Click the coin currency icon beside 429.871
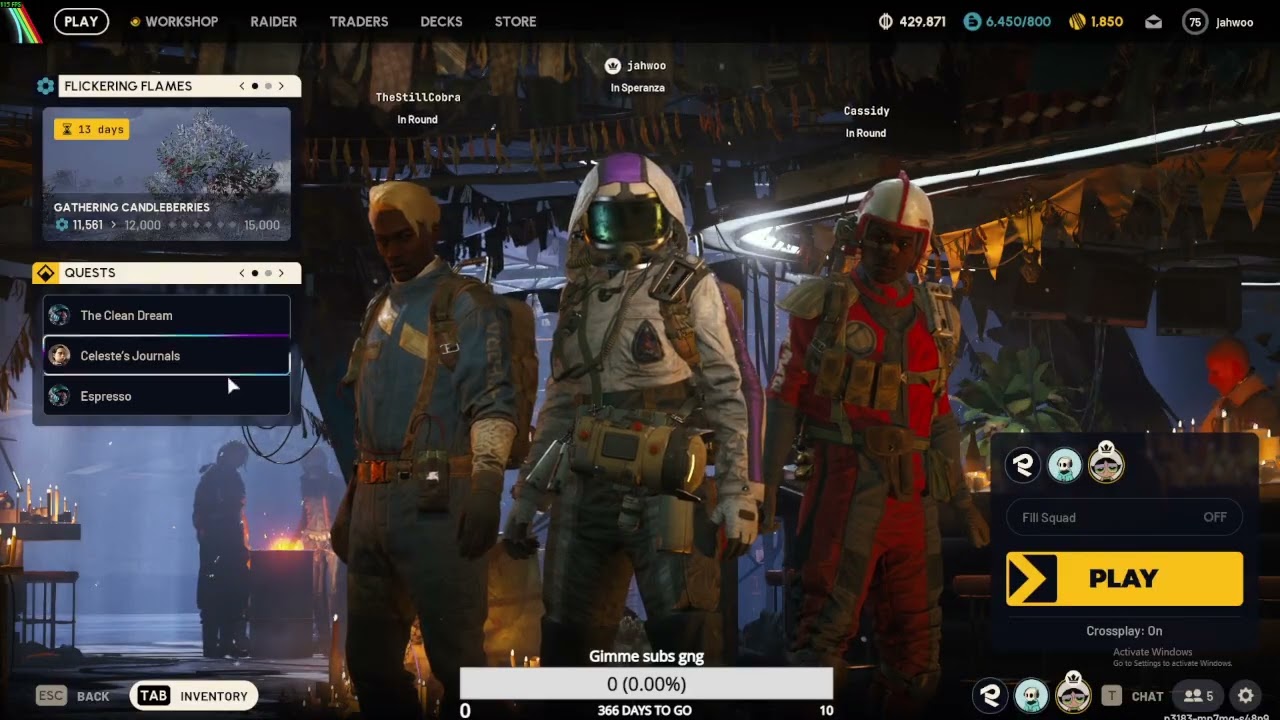 point(885,21)
